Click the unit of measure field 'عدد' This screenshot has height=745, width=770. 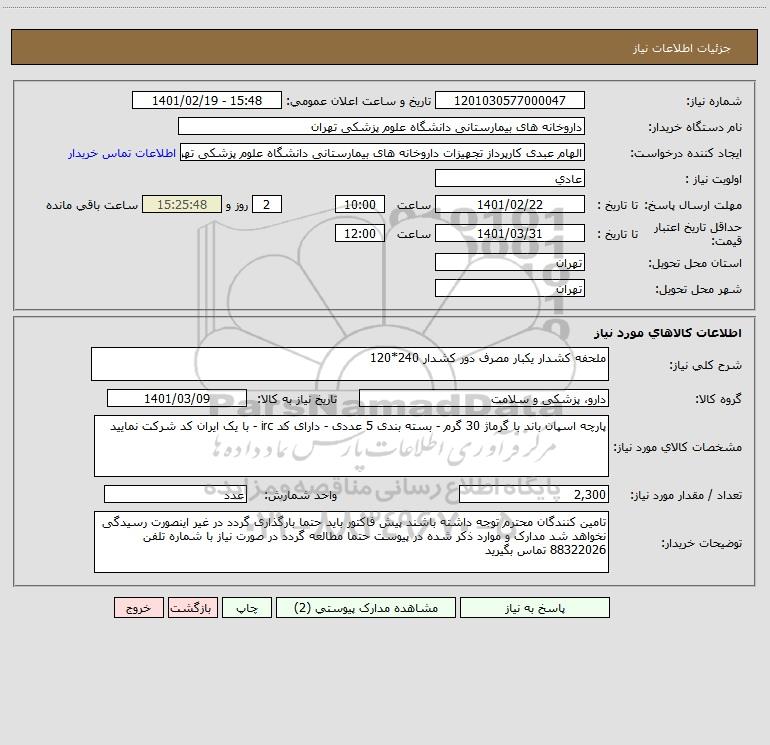pos(175,494)
